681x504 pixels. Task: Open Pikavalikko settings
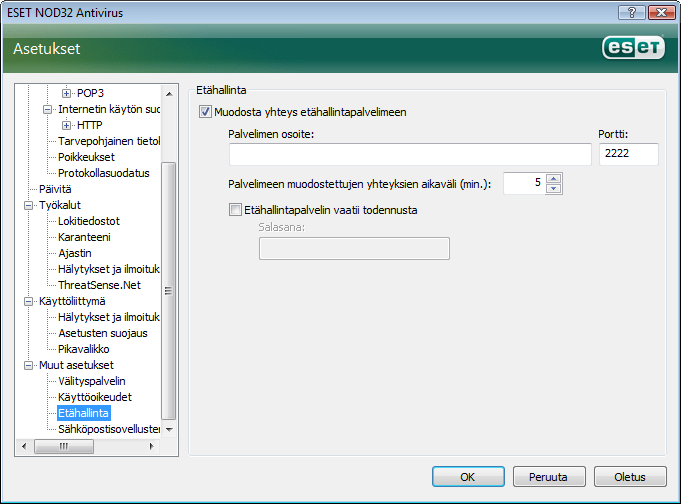[x=84, y=349]
